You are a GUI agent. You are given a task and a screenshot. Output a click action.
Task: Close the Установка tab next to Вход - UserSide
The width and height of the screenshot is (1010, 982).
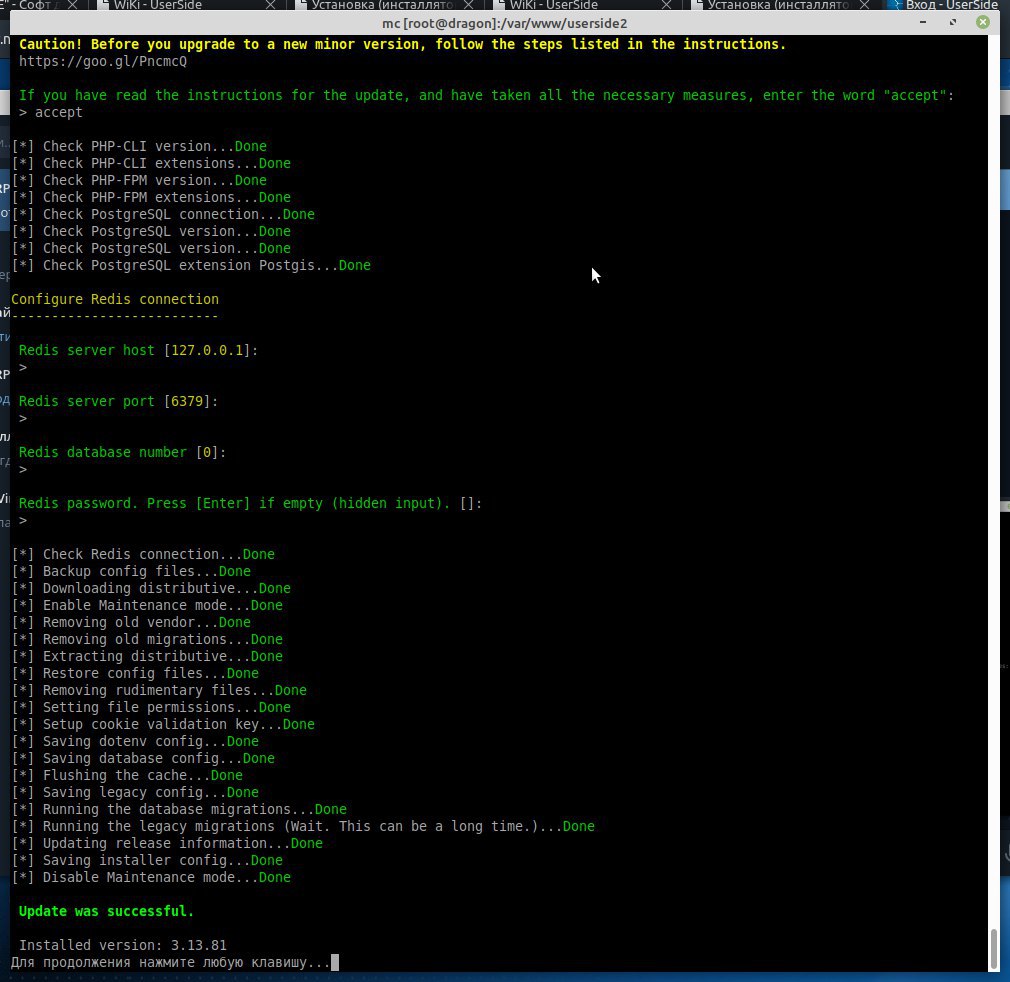point(864,5)
